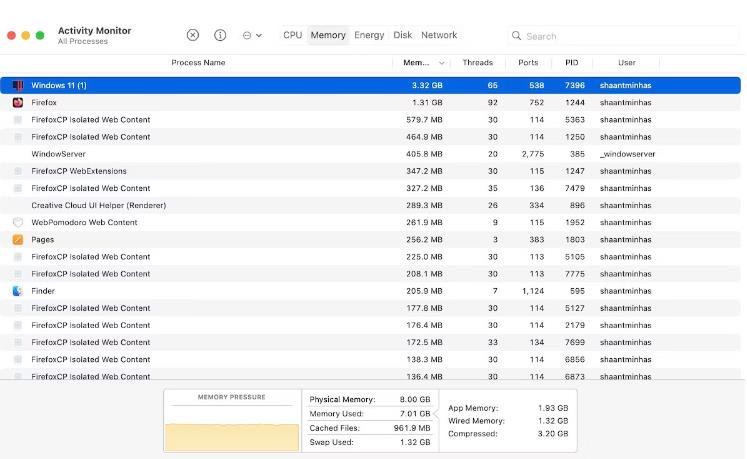Select the Finder process name
This screenshot has height=459, width=747.
tap(43, 291)
